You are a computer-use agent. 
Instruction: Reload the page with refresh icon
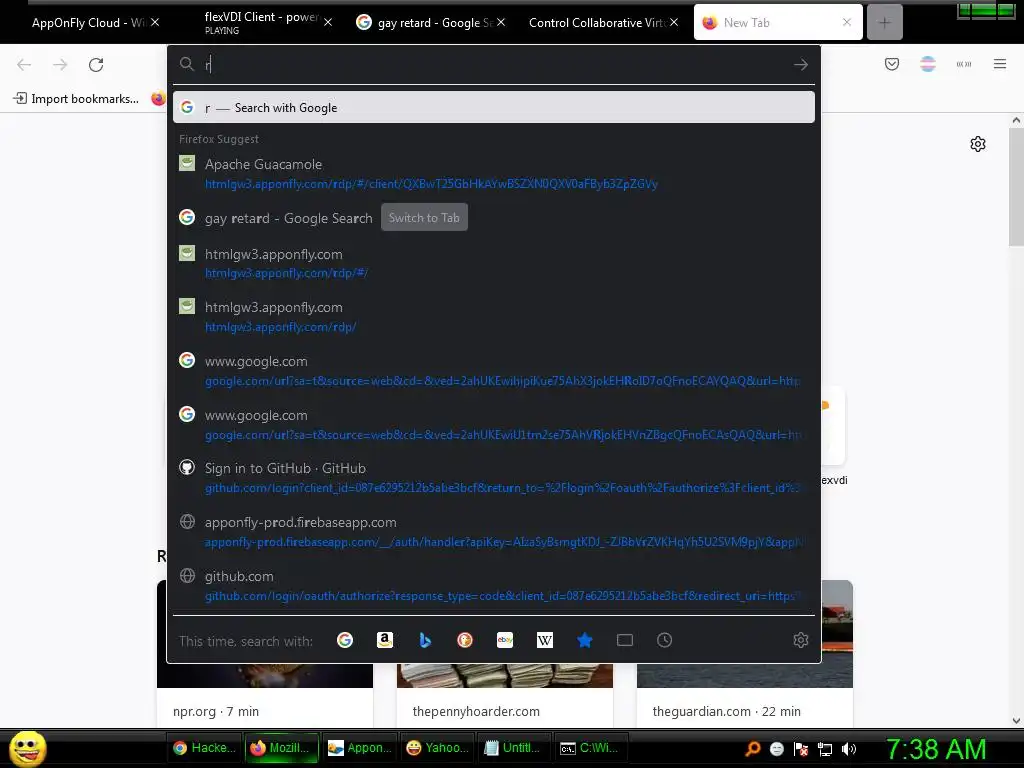tap(96, 65)
